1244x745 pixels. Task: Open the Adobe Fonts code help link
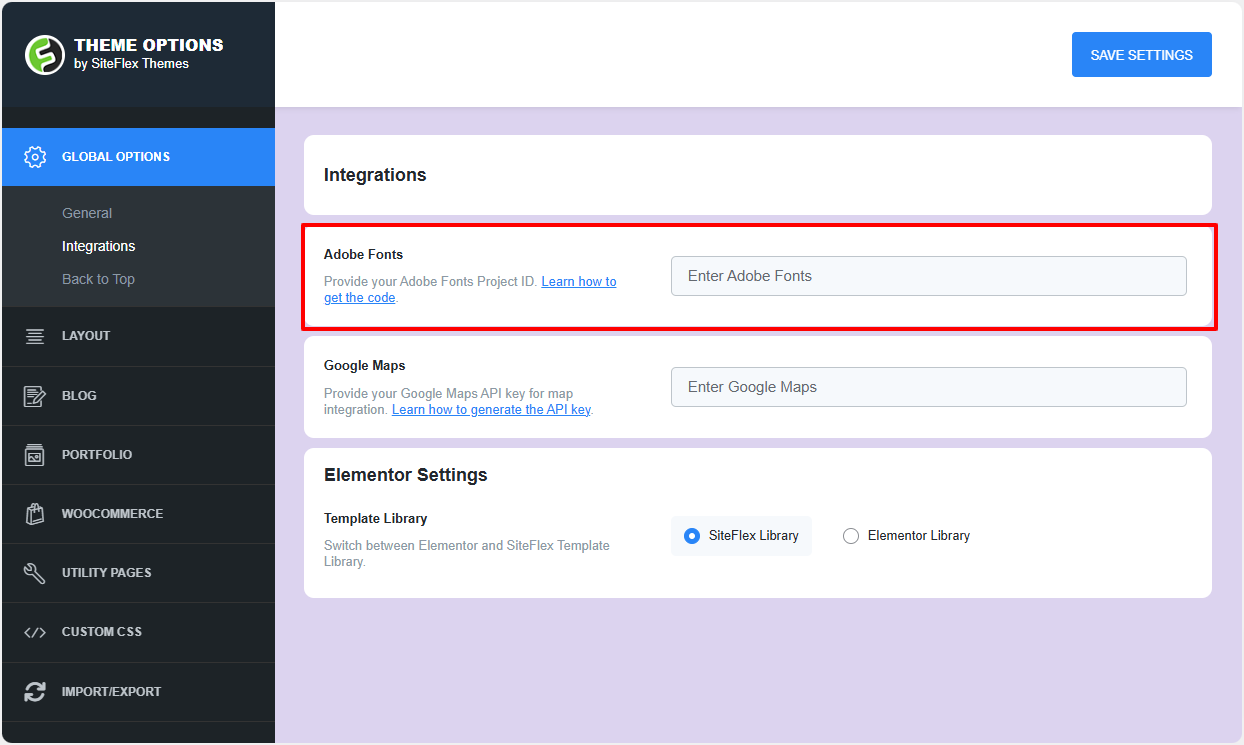(578, 282)
